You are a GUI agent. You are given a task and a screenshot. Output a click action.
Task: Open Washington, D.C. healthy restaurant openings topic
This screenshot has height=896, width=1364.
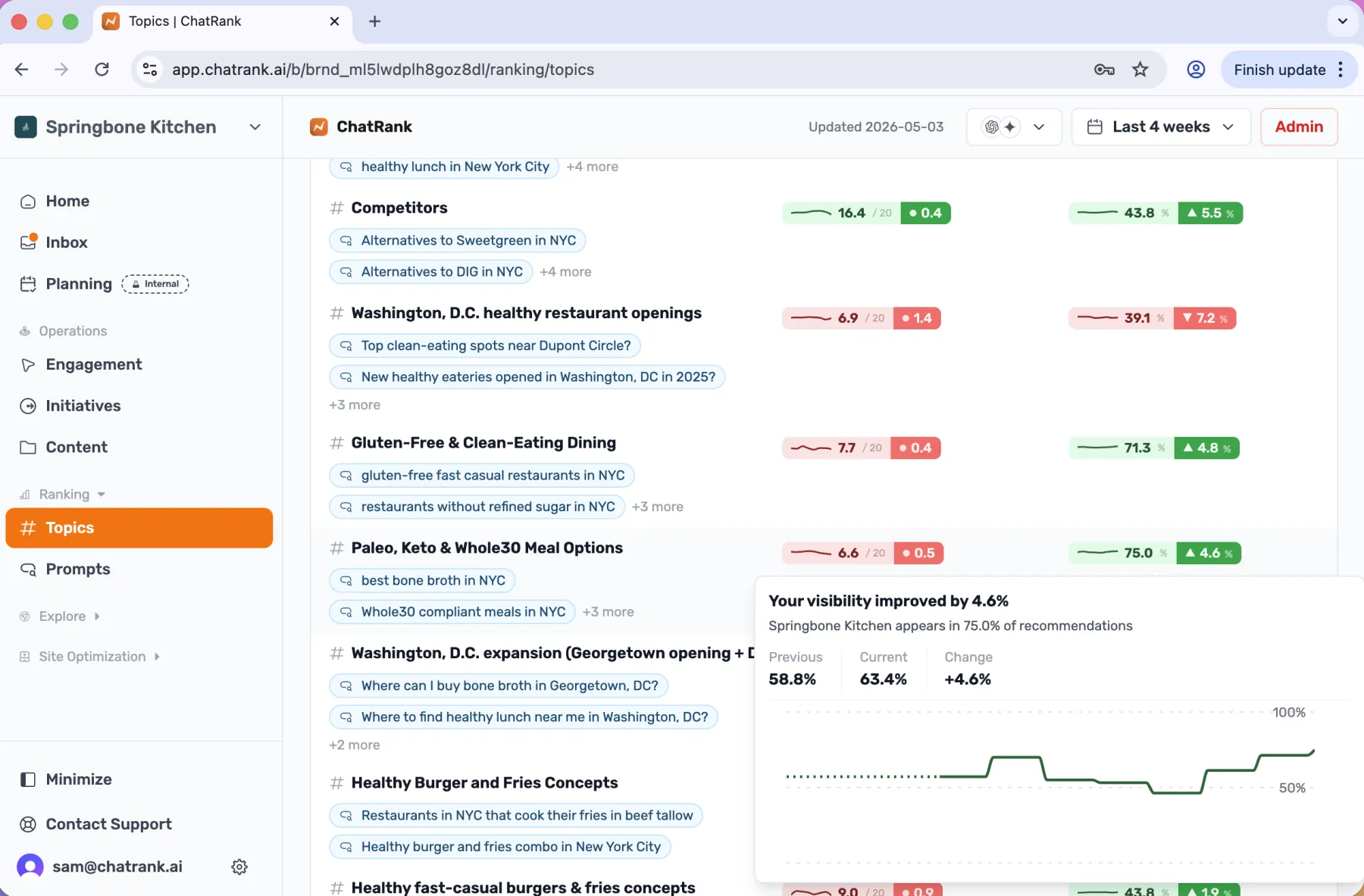[526, 313]
